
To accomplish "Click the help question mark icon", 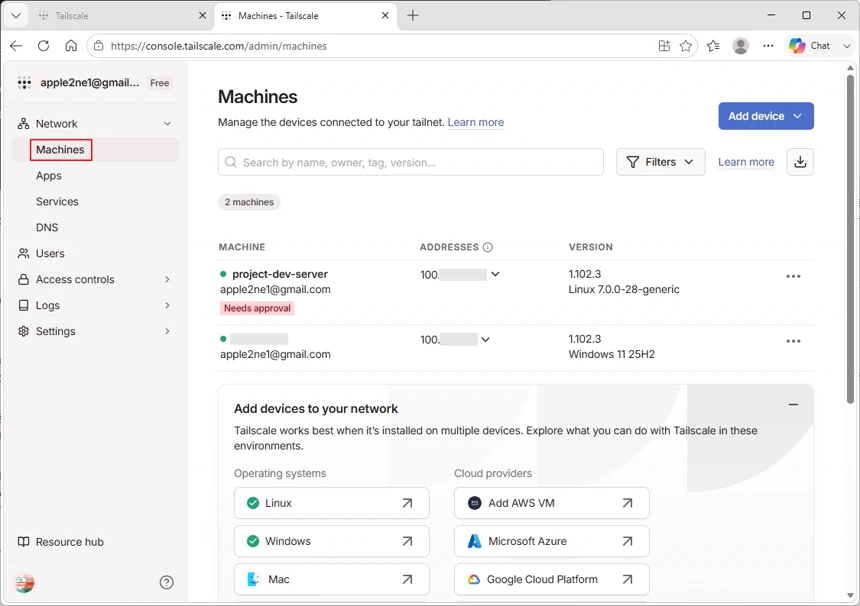I will 167,582.
